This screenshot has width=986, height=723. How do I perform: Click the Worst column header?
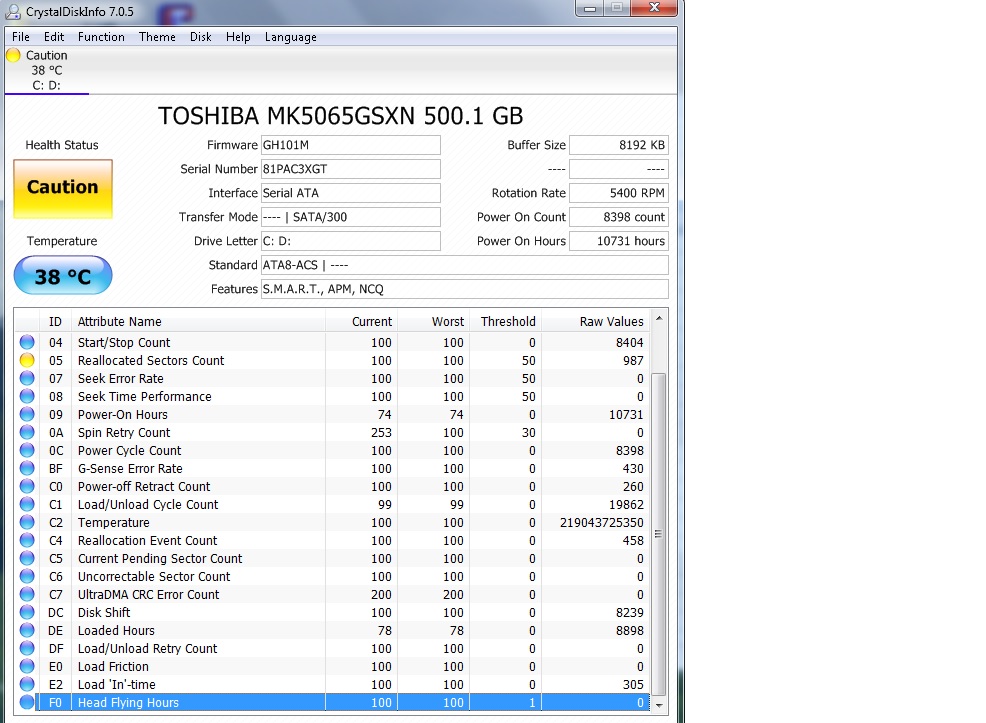tap(434, 321)
